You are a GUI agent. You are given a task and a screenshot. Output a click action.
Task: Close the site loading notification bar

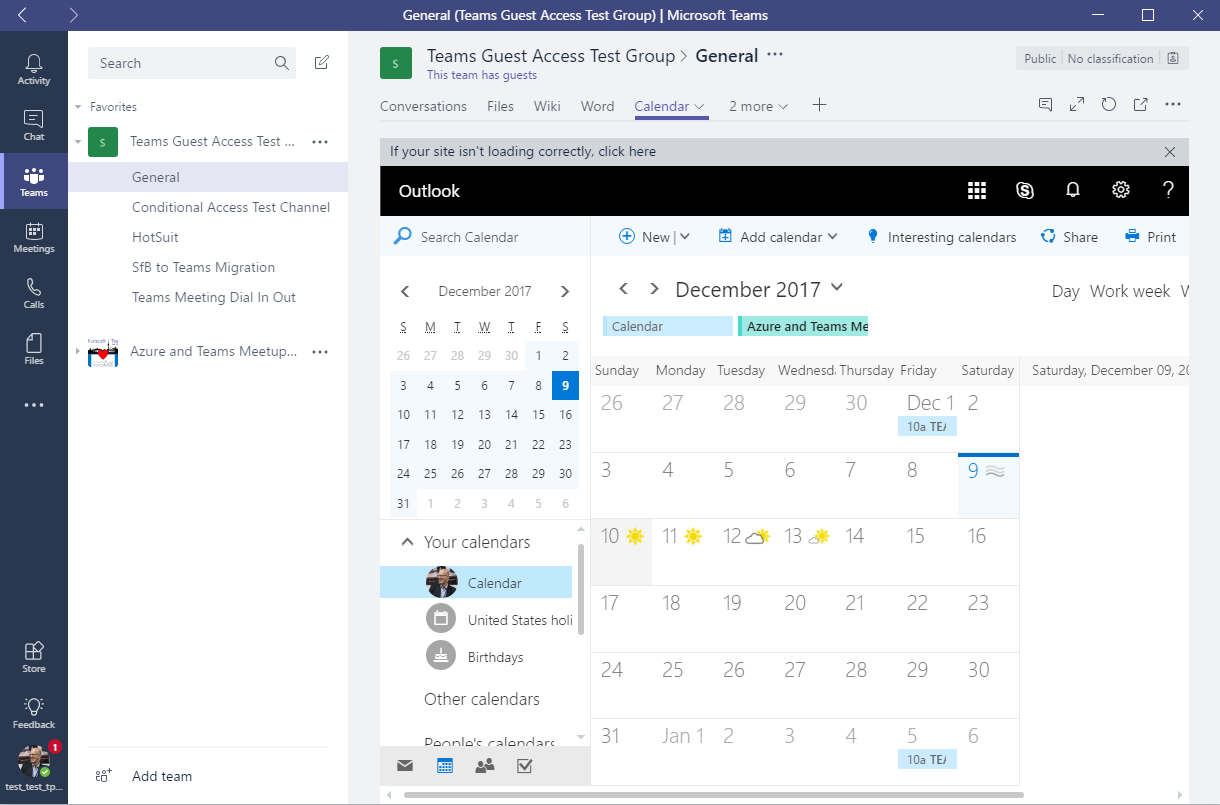1170,152
